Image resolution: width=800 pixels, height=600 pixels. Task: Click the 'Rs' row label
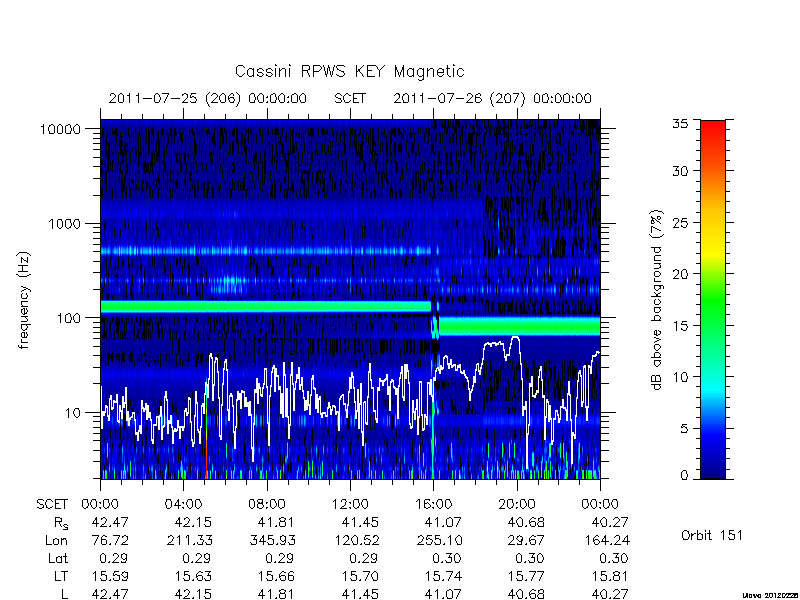pos(61,523)
